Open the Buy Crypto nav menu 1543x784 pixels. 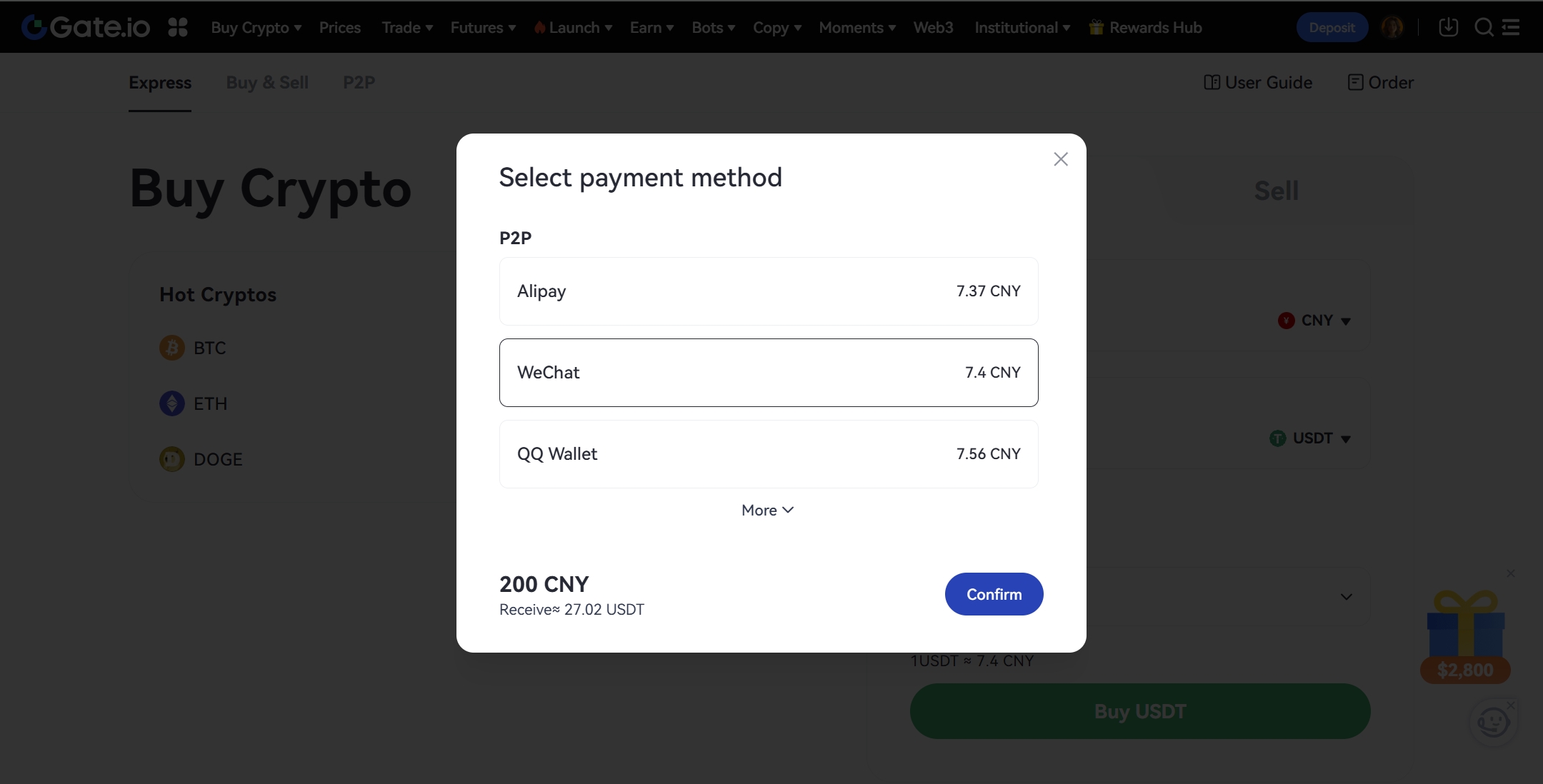(x=256, y=28)
